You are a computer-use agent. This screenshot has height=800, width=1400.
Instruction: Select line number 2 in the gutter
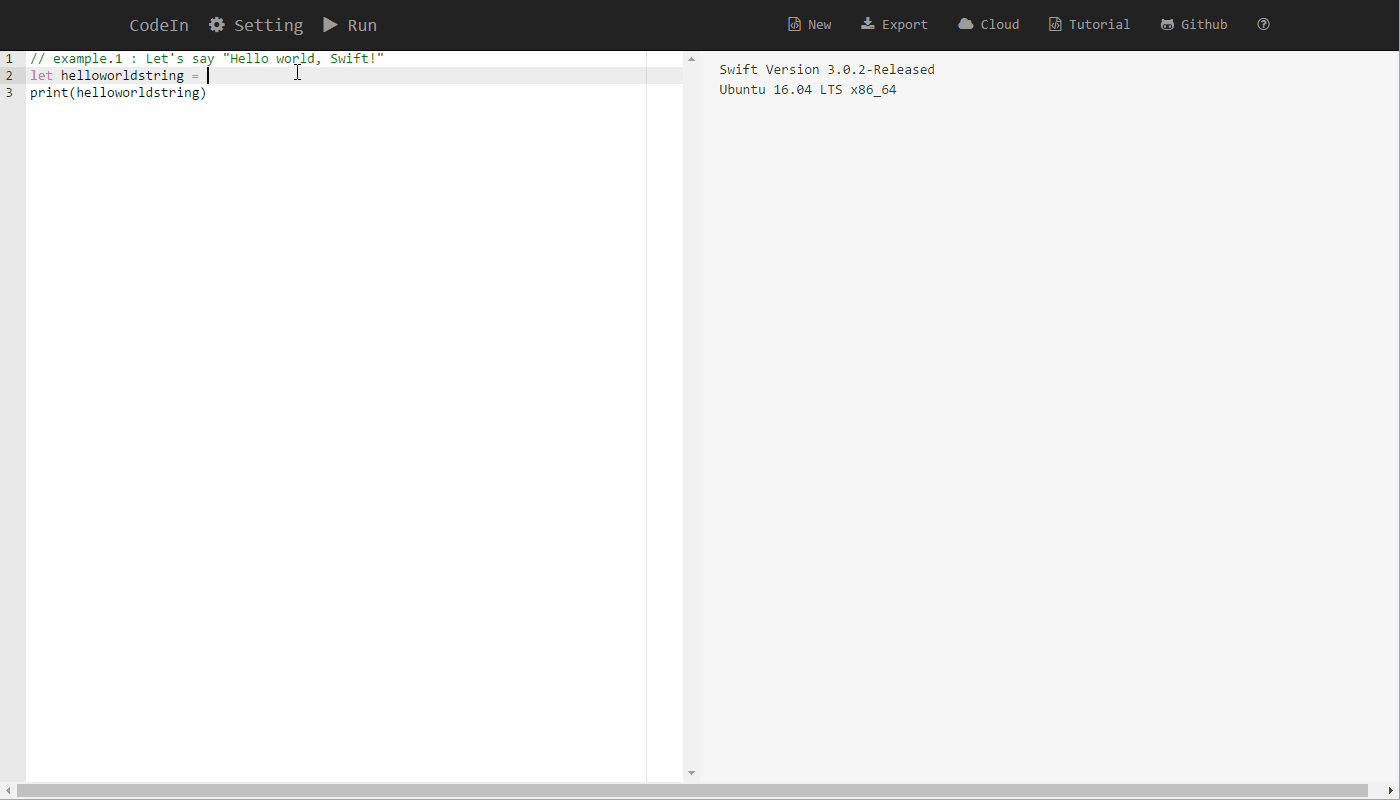(9, 76)
